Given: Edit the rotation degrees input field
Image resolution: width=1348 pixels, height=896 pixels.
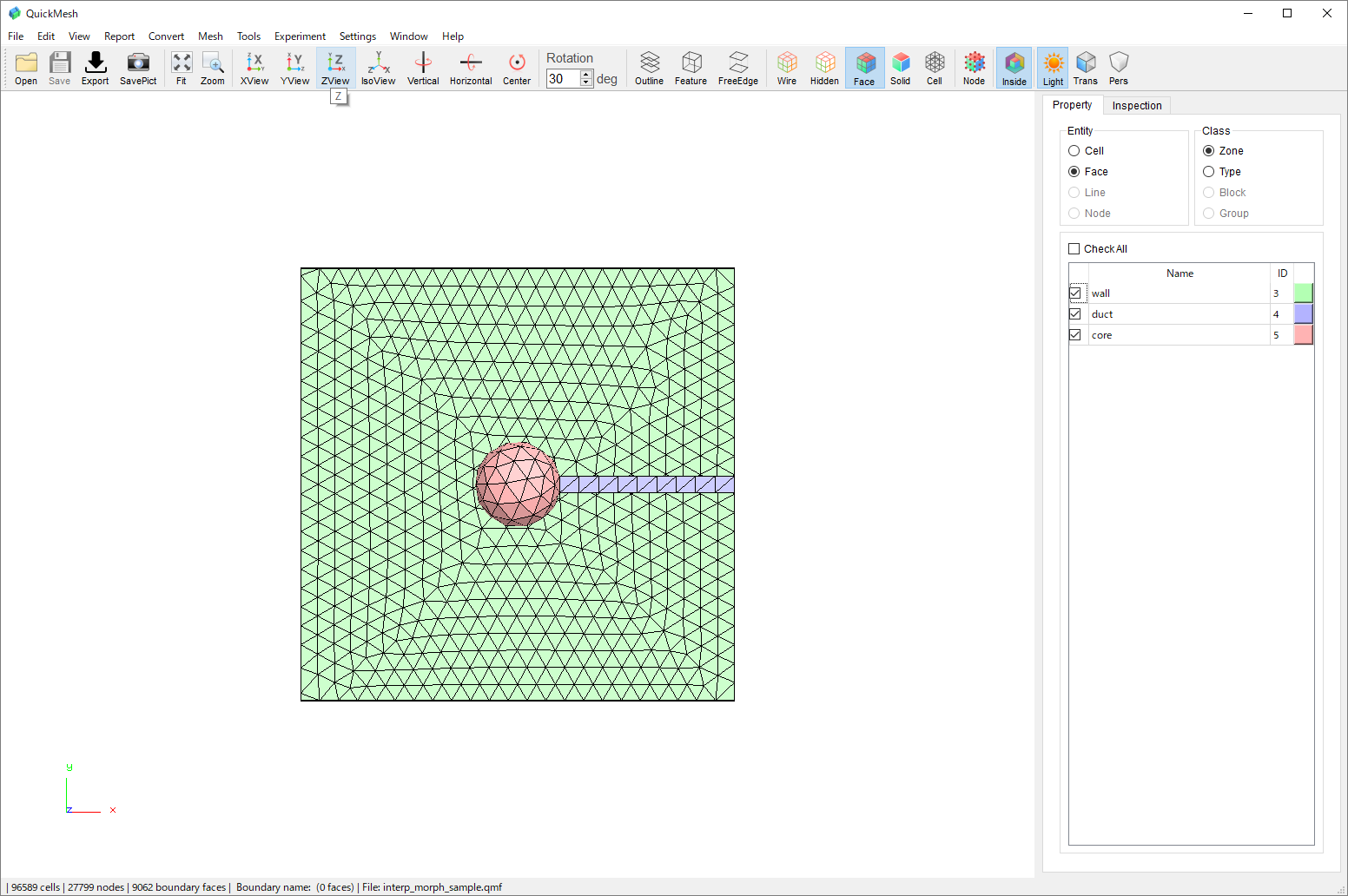Looking at the screenshot, I should 564,77.
